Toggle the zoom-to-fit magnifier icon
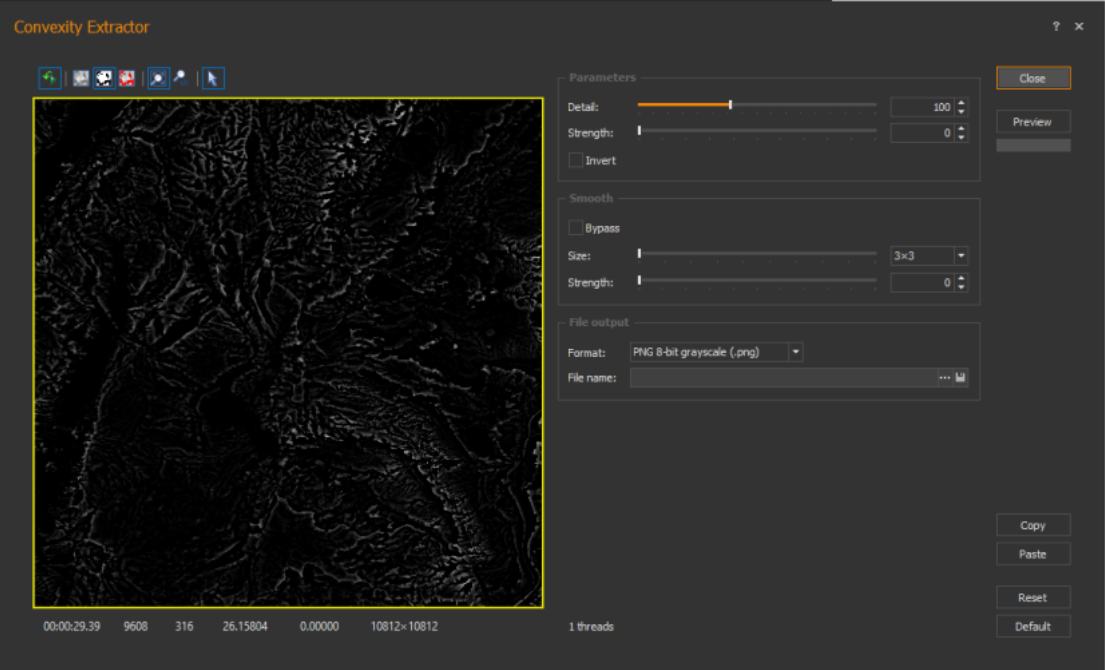1105x670 pixels. (x=158, y=78)
